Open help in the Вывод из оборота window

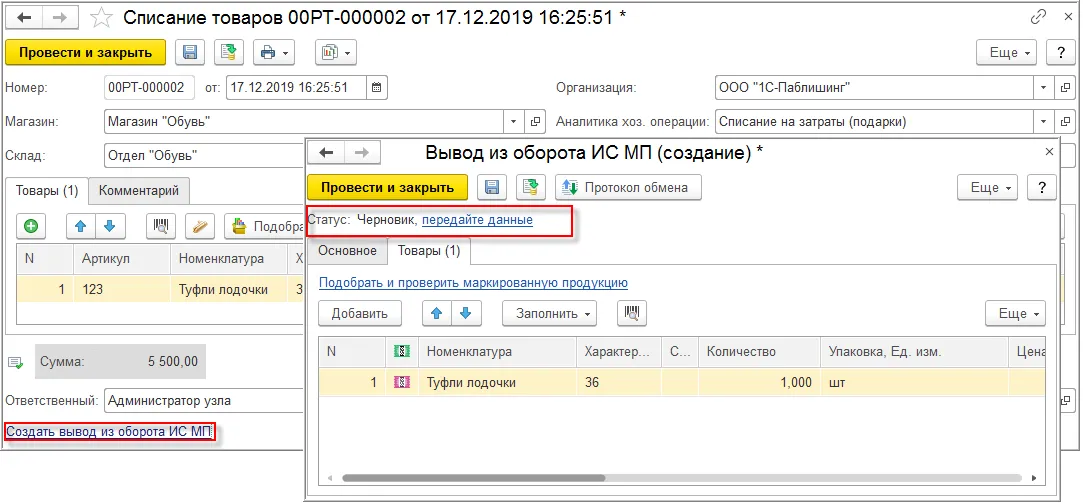click(1042, 187)
